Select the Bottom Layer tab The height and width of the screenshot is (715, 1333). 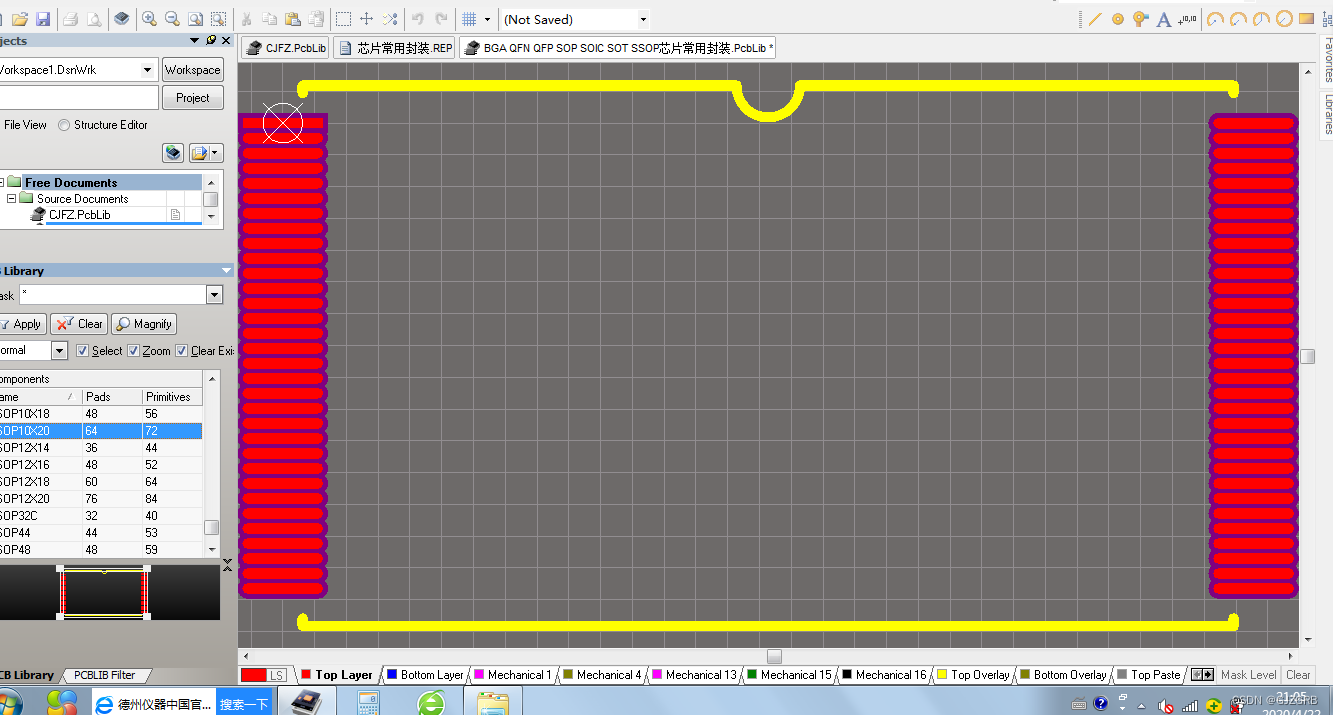click(x=425, y=675)
